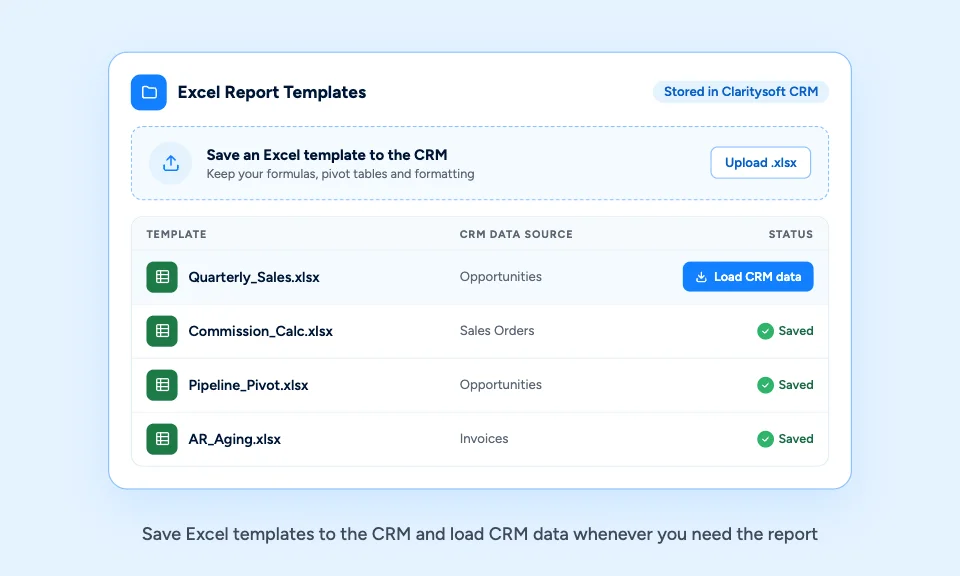The width and height of the screenshot is (960, 576).
Task: Click the Invoices data source cell
Action: click(484, 438)
